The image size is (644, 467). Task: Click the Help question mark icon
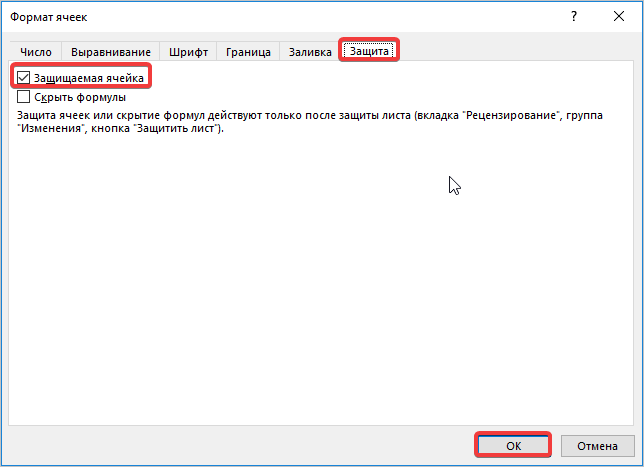[x=574, y=17]
